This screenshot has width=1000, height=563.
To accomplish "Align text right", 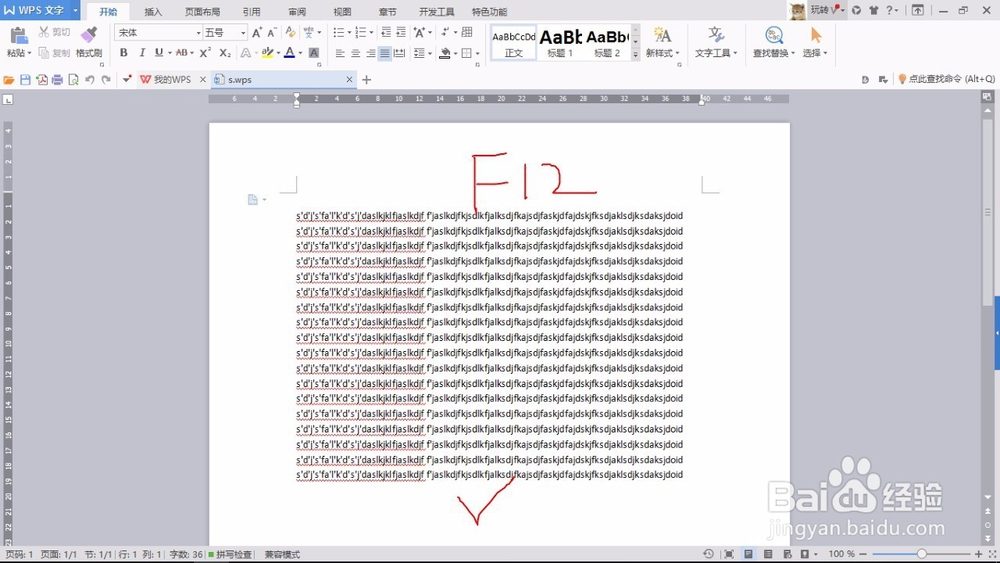I will [x=371, y=54].
